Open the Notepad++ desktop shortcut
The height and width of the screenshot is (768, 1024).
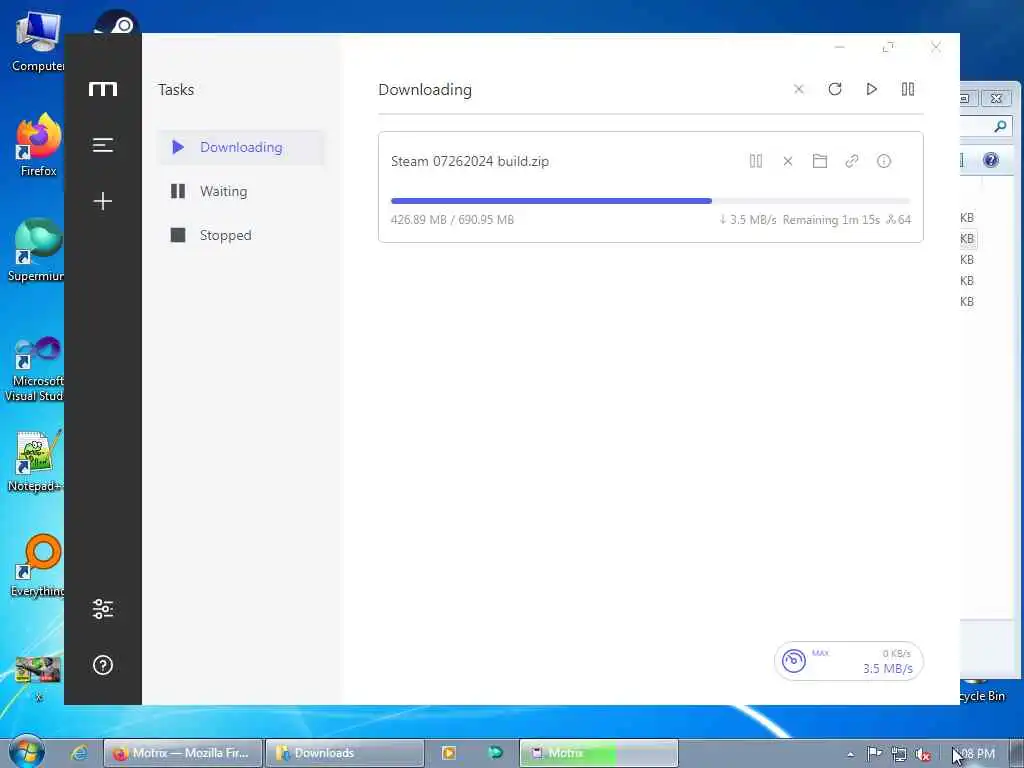pyautogui.click(x=37, y=461)
